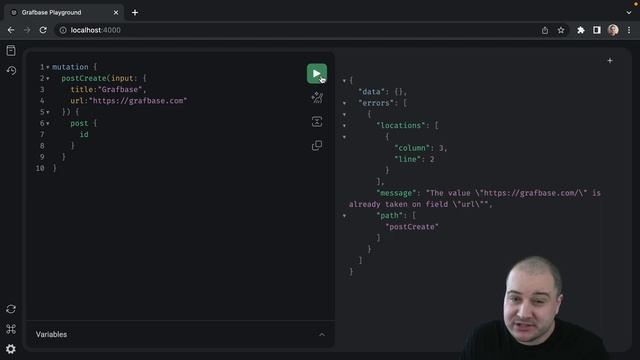The image size is (640, 360).
Task: Collapse the "locations" array arrow
Action: 344,126
